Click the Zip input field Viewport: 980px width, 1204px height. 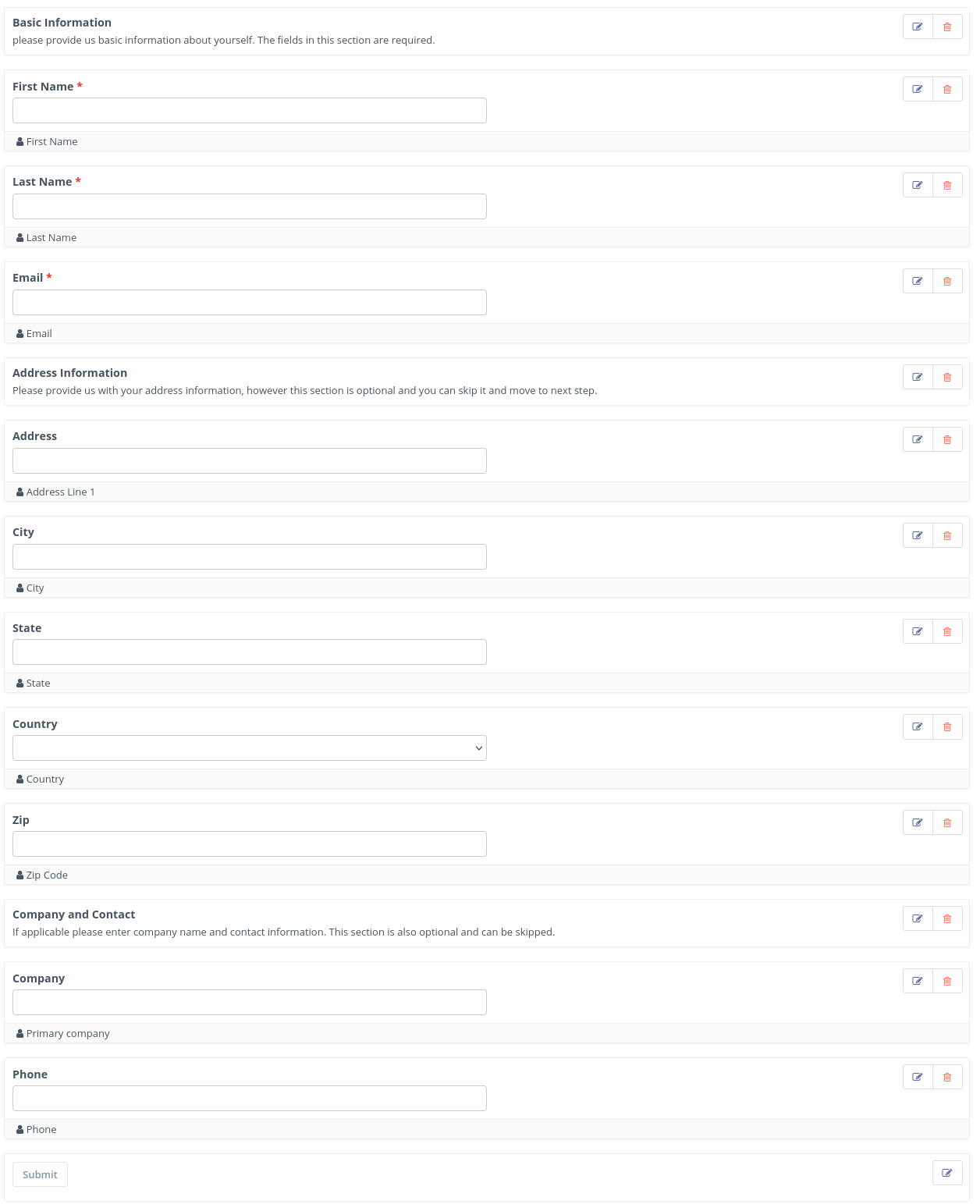(250, 844)
